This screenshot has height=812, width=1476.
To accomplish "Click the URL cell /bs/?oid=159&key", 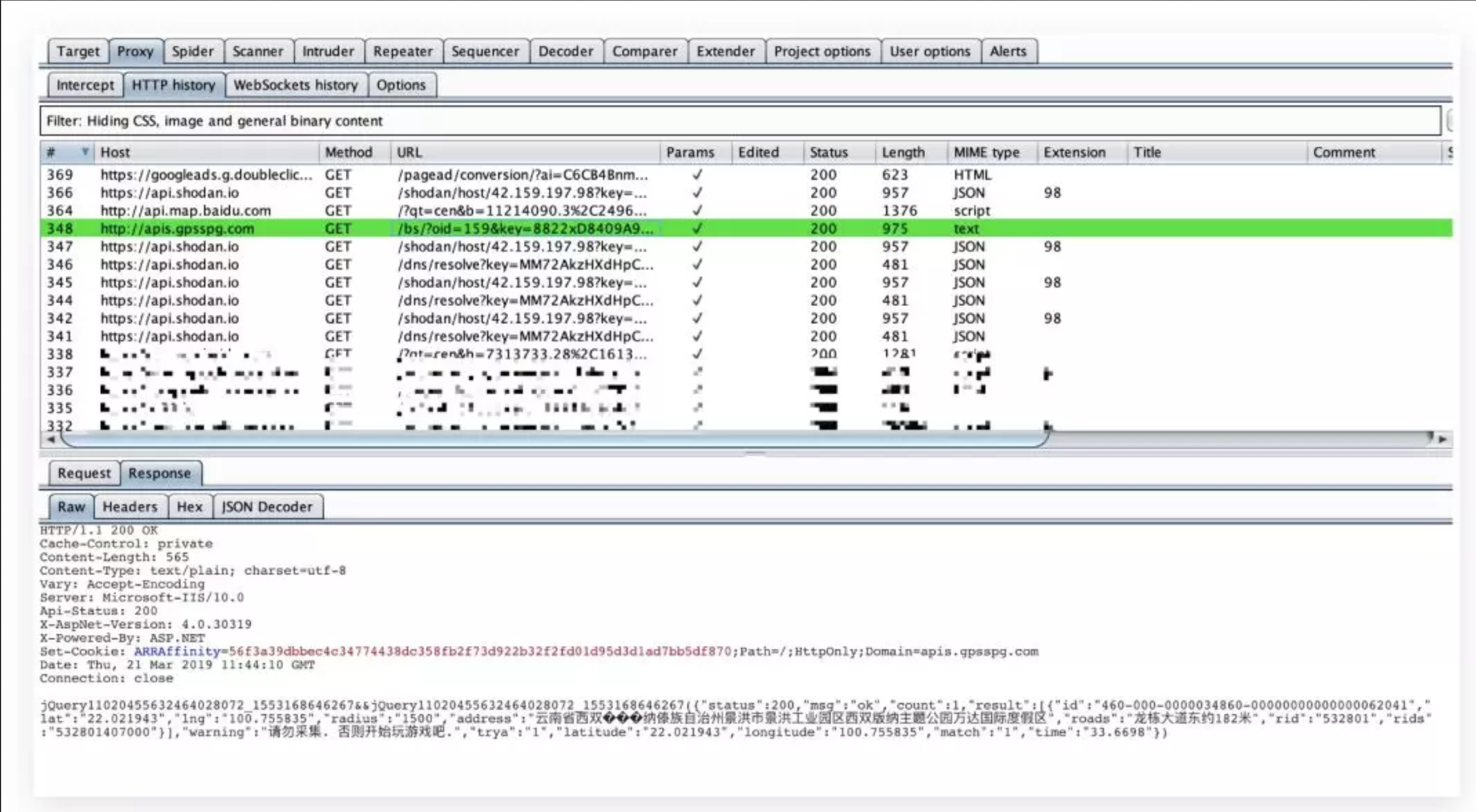I will (526, 229).
